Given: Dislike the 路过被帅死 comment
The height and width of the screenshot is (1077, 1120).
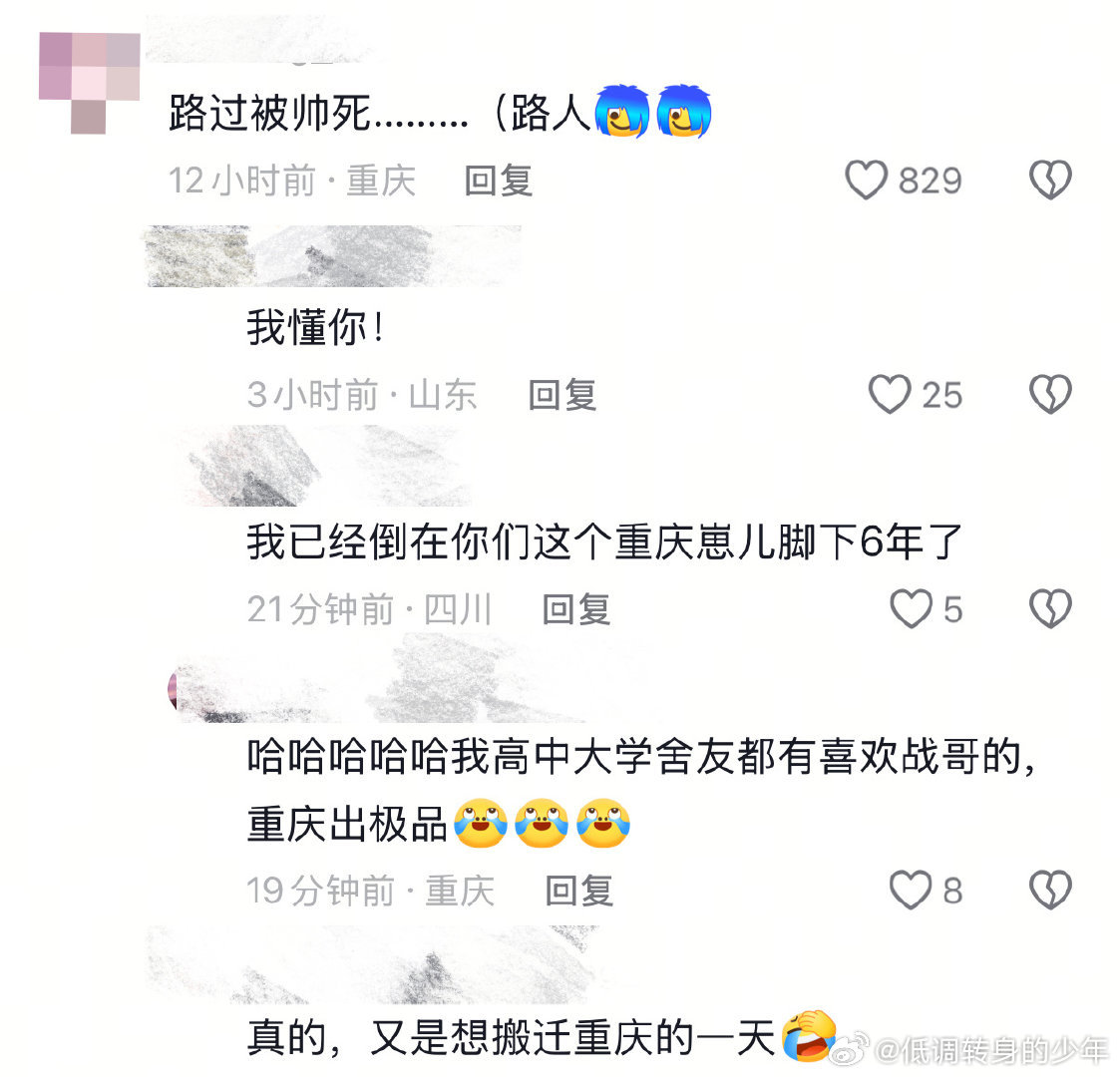Looking at the screenshot, I should [1050, 179].
